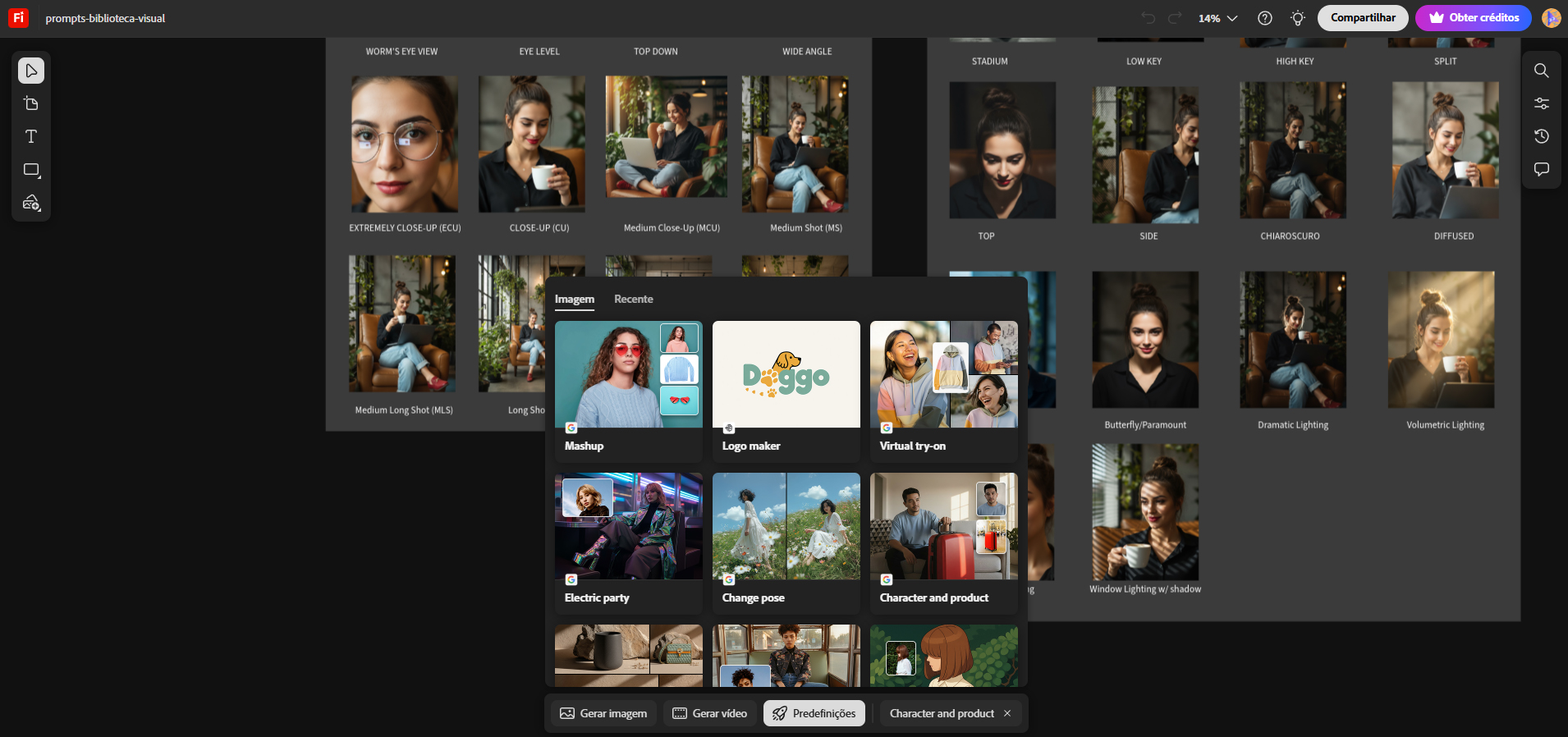Toggle the lightbulb icon in top bar
Viewport: 1568px width, 737px height.
click(1297, 18)
